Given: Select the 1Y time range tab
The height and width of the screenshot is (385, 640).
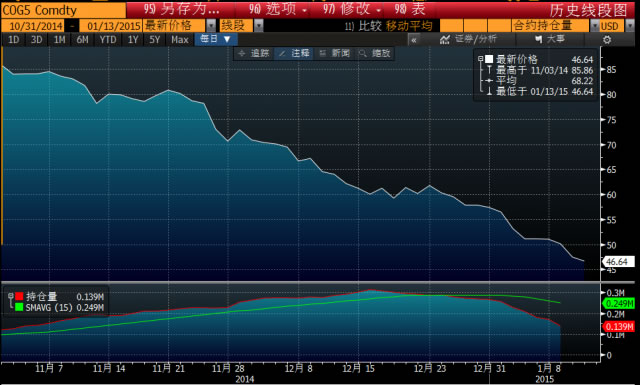Looking at the screenshot, I should (x=133, y=40).
